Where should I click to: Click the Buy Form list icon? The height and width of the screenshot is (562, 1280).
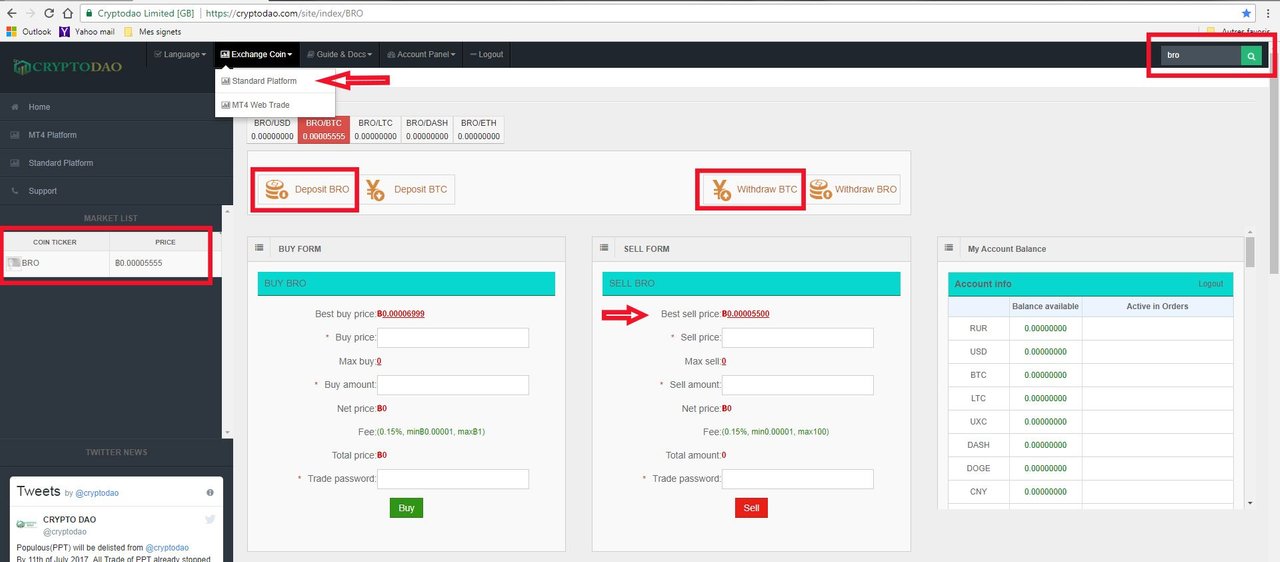tap(259, 248)
